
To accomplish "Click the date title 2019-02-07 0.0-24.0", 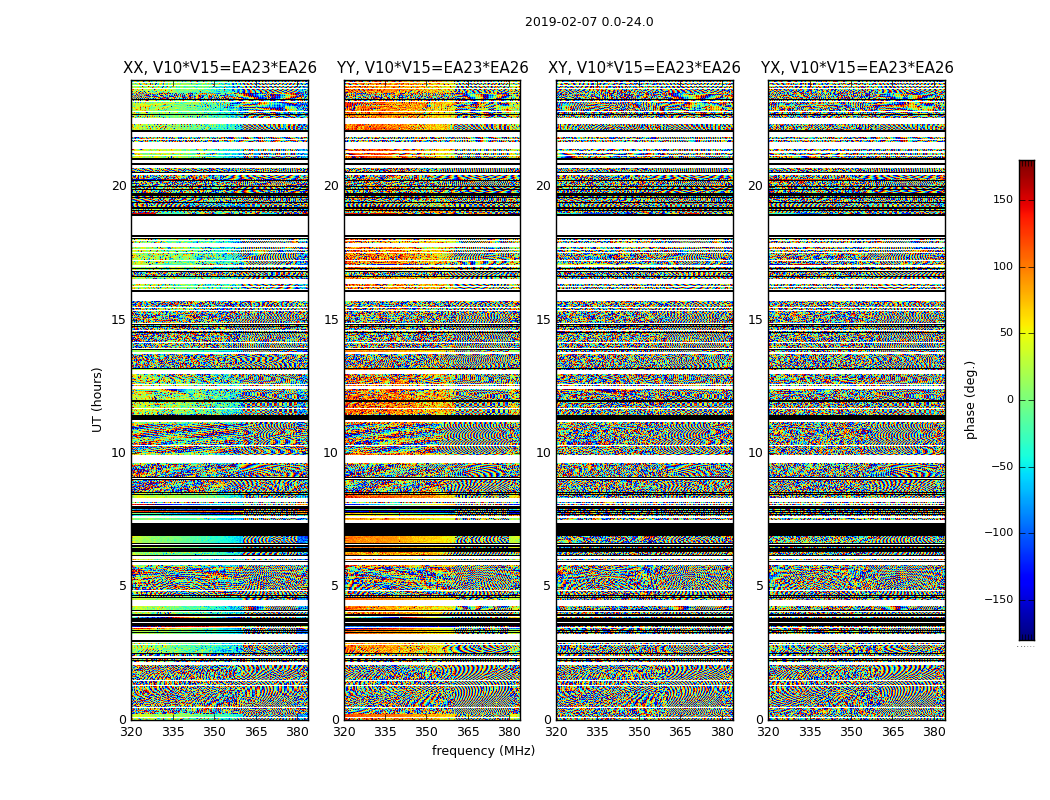I will pos(589,22).
